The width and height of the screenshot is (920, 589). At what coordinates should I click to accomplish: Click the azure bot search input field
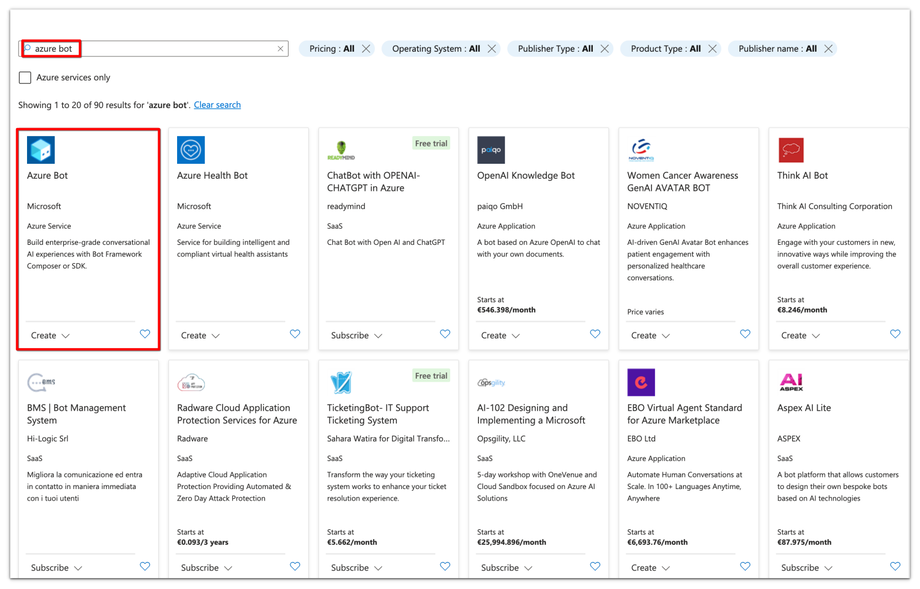coord(150,49)
